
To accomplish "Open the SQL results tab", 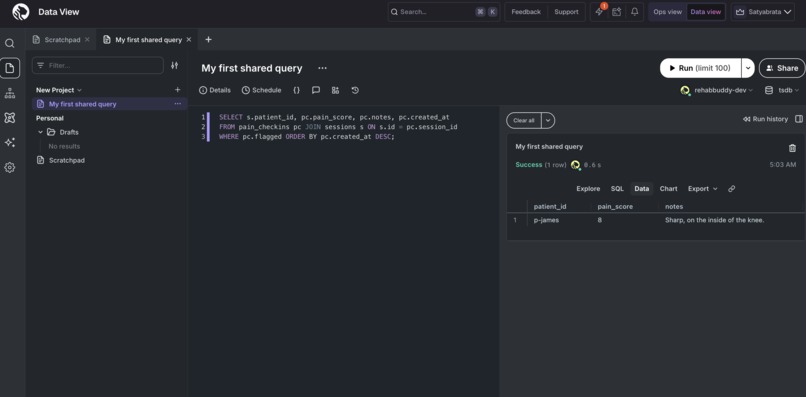I will pyautogui.click(x=617, y=189).
